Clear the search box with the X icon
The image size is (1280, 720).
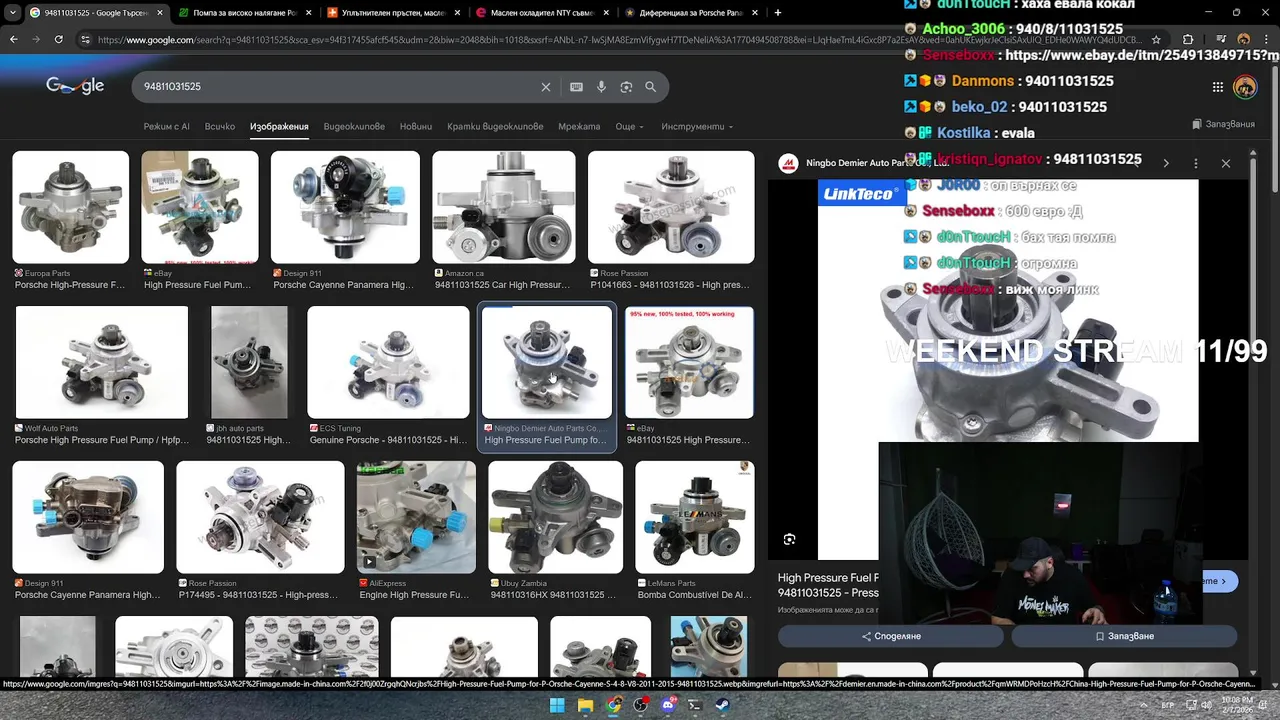[x=546, y=87]
